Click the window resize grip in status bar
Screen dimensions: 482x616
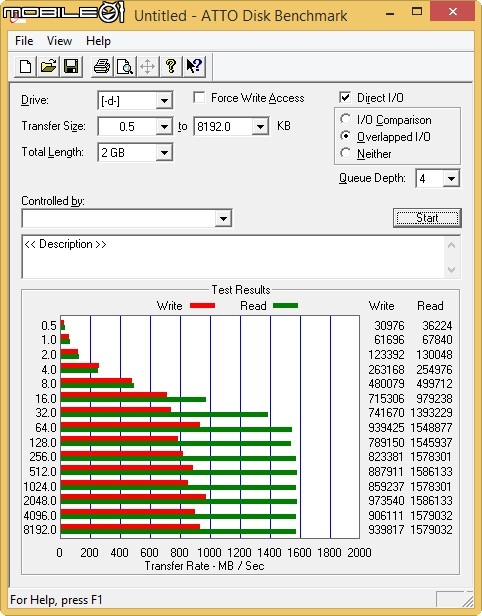[x=468, y=600]
